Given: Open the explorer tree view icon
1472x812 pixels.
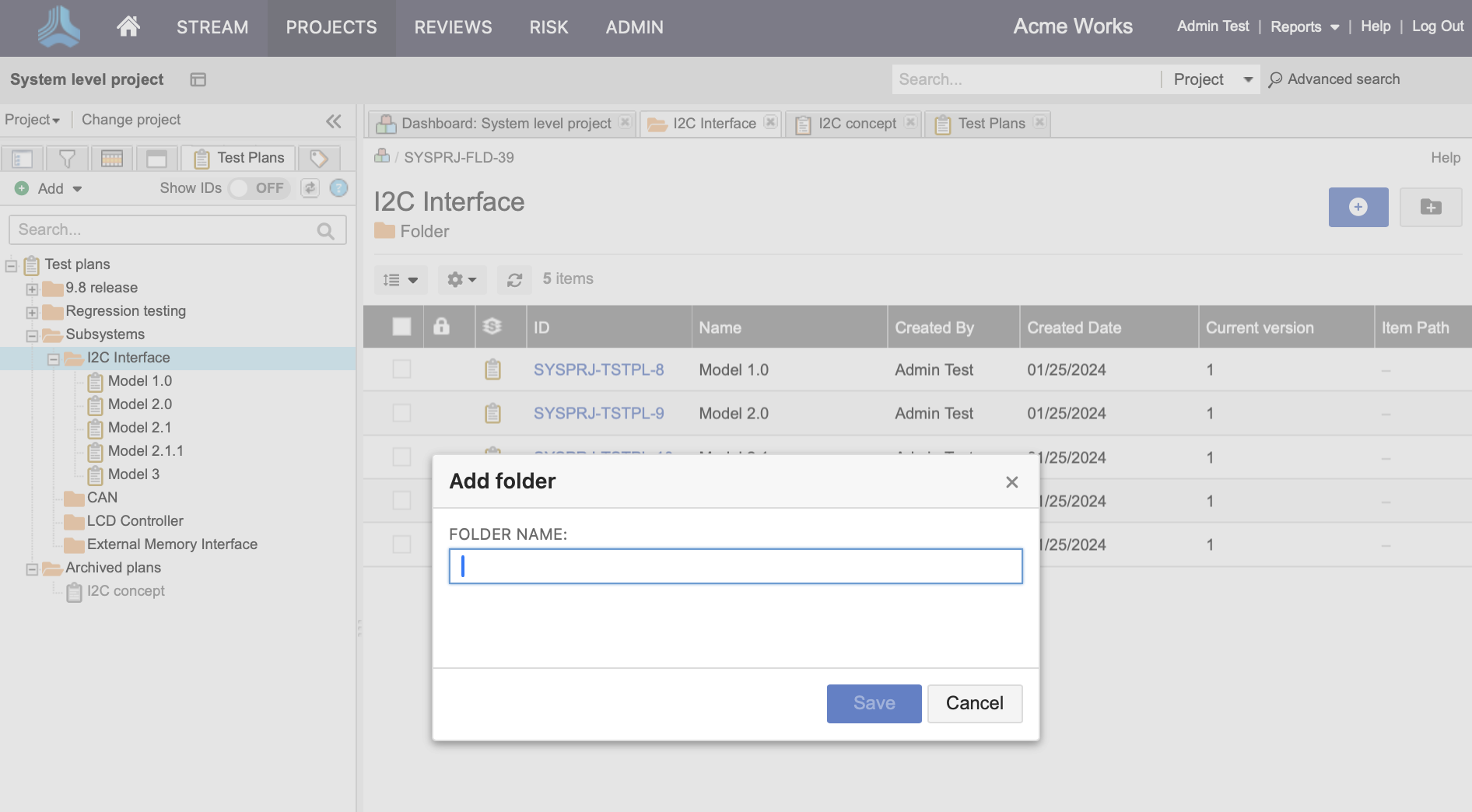Looking at the screenshot, I should (23, 159).
